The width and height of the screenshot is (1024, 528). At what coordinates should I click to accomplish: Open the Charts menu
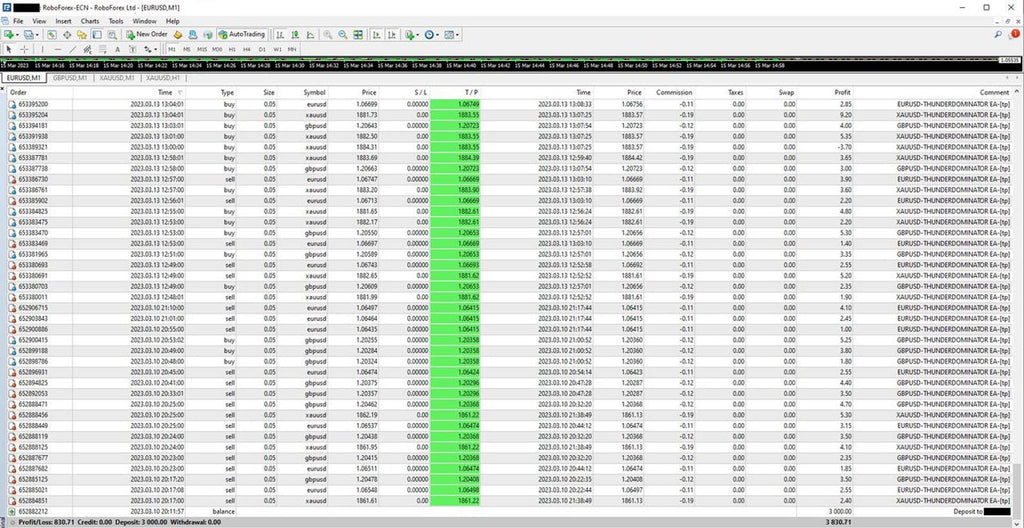coord(89,20)
